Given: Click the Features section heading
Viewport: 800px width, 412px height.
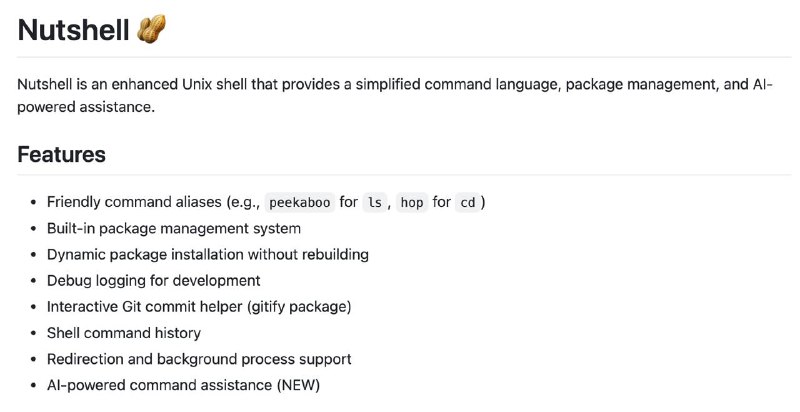Looking at the screenshot, I should (62, 154).
